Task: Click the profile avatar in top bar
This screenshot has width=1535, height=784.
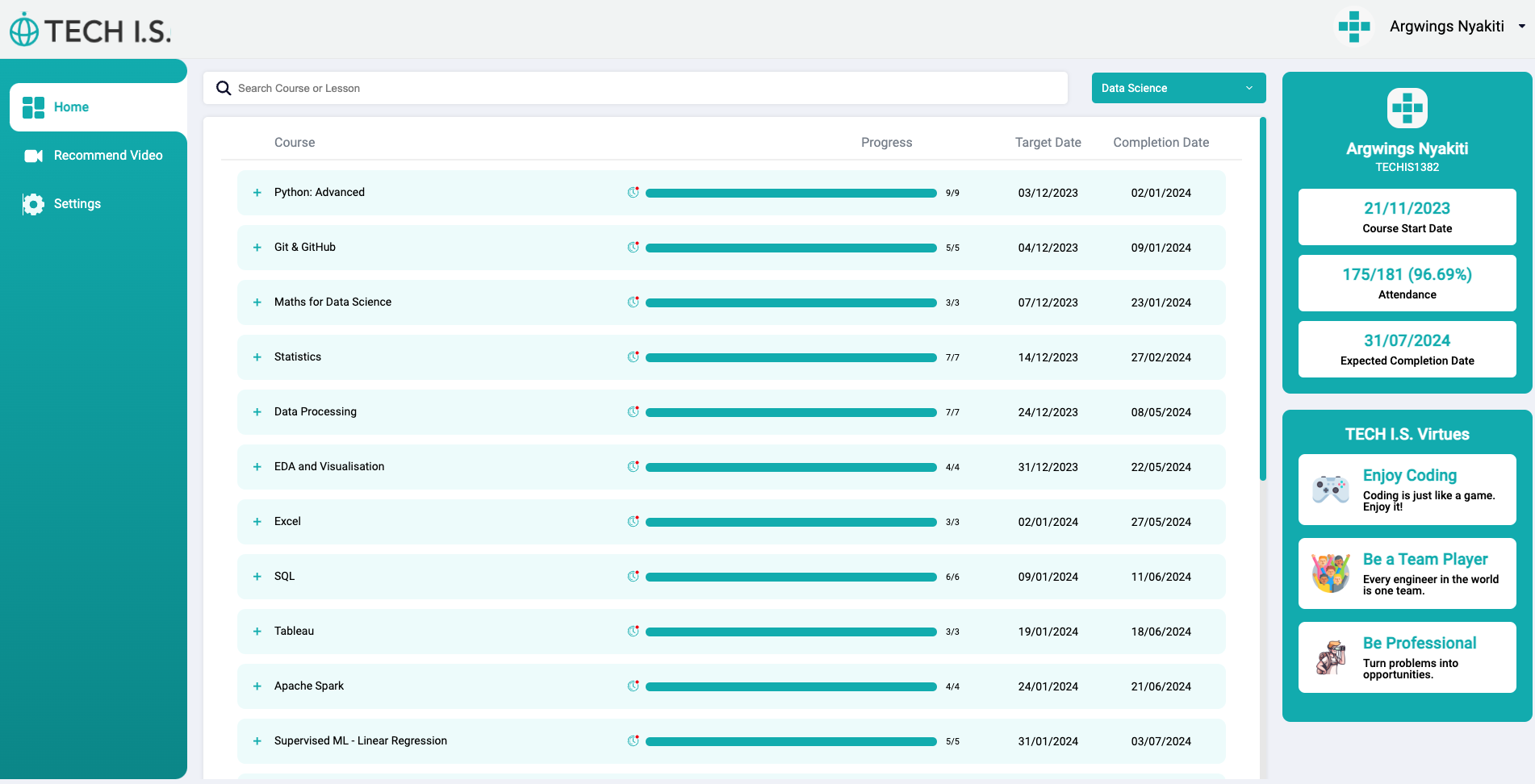Action: click(1353, 27)
